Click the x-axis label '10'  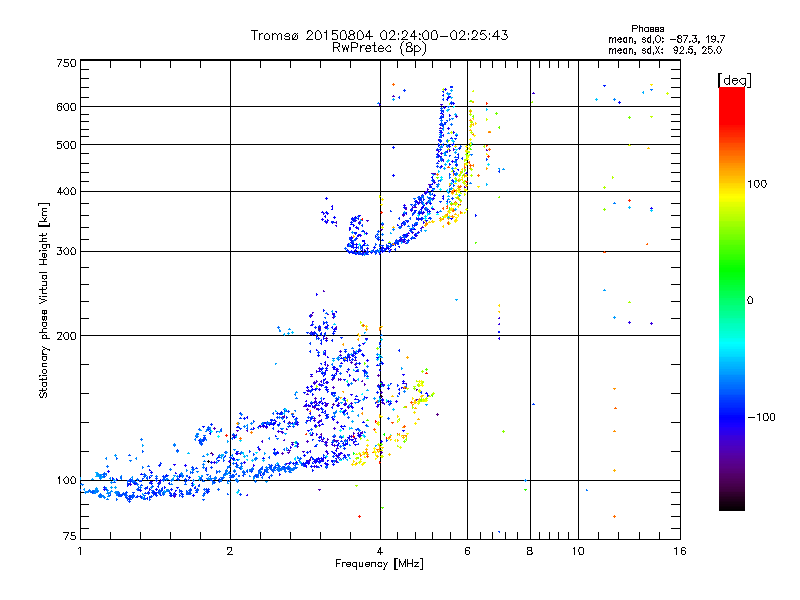(x=578, y=551)
